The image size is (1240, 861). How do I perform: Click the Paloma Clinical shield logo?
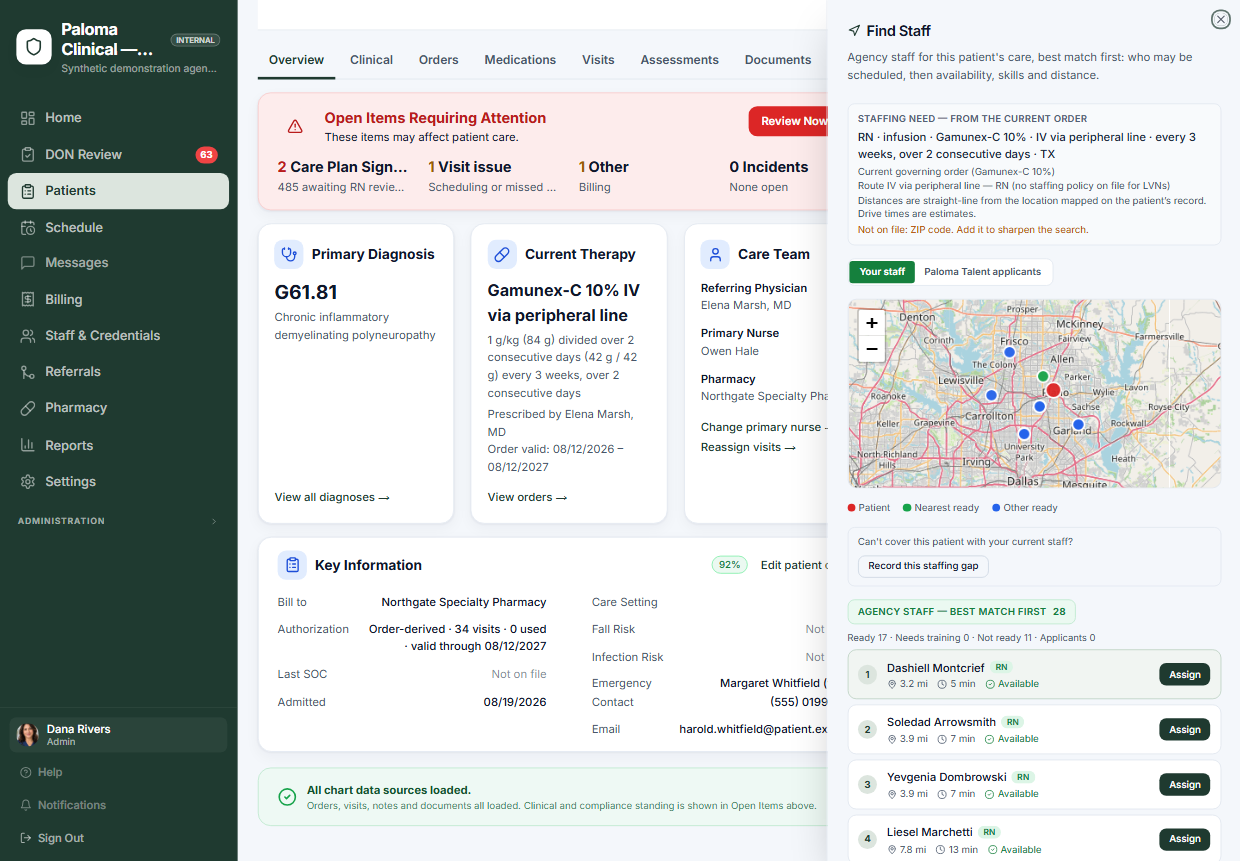34,47
